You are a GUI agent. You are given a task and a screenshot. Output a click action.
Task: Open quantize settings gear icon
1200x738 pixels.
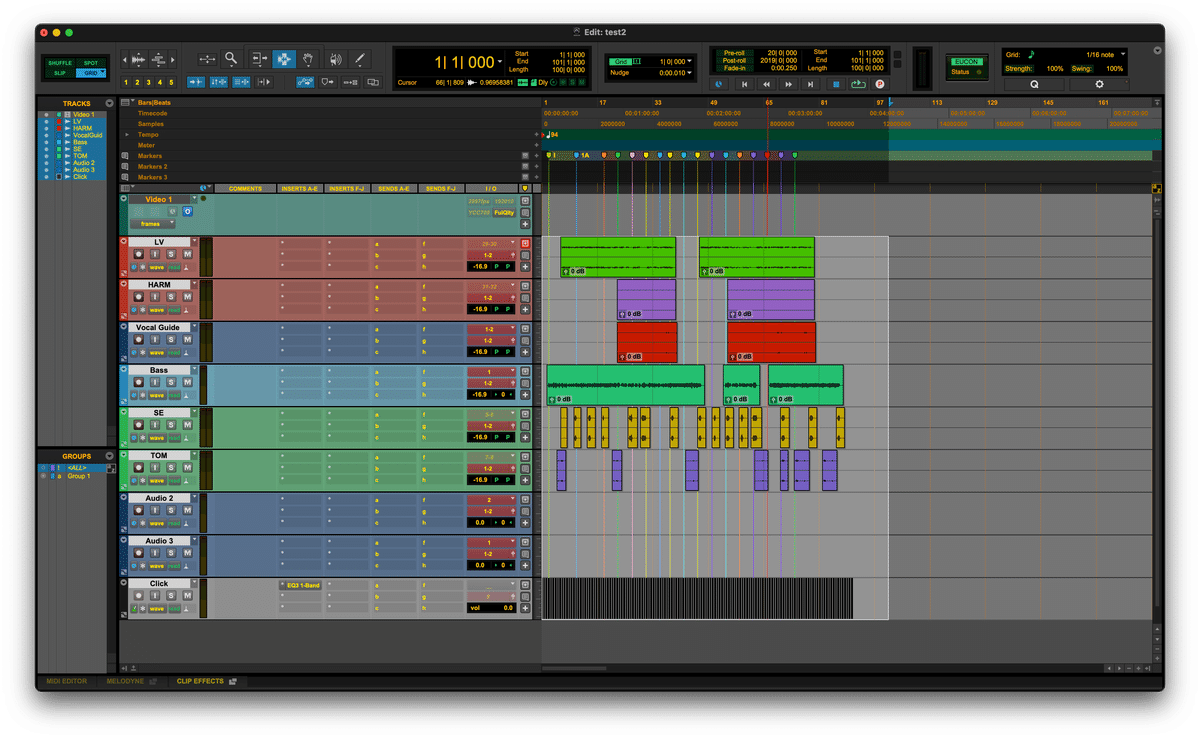[1099, 85]
